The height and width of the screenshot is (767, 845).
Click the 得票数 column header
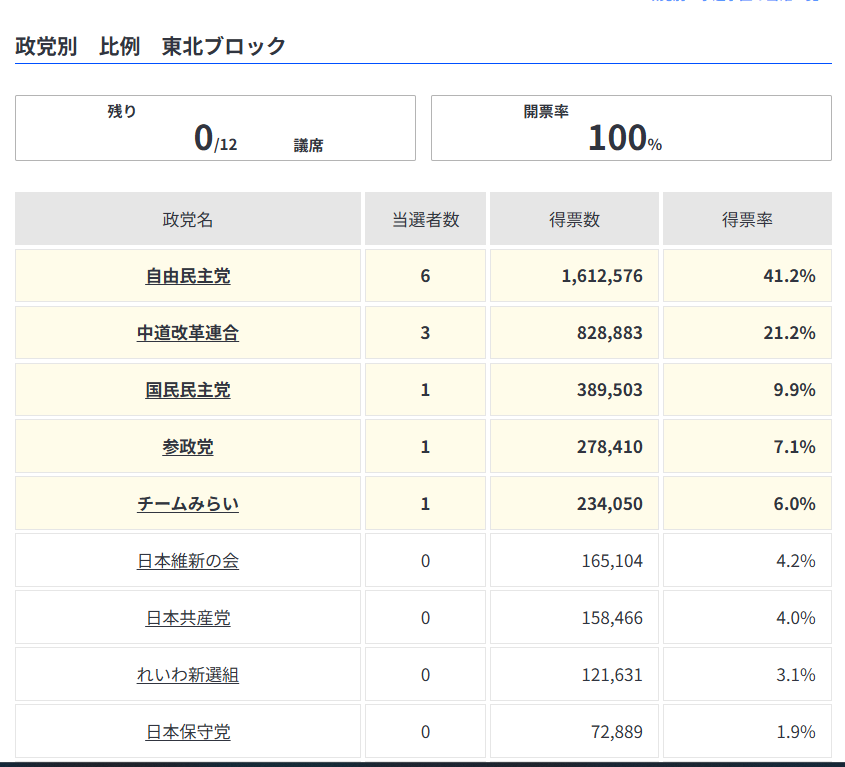574,218
